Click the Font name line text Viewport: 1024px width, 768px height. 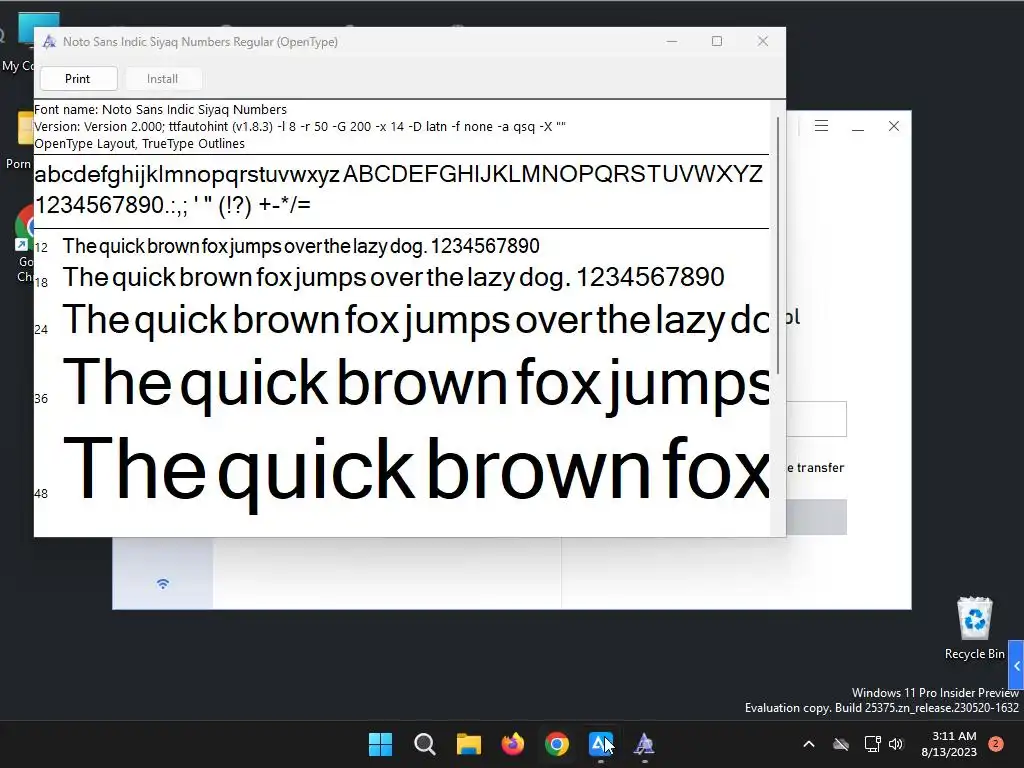pyautogui.click(x=161, y=110)
